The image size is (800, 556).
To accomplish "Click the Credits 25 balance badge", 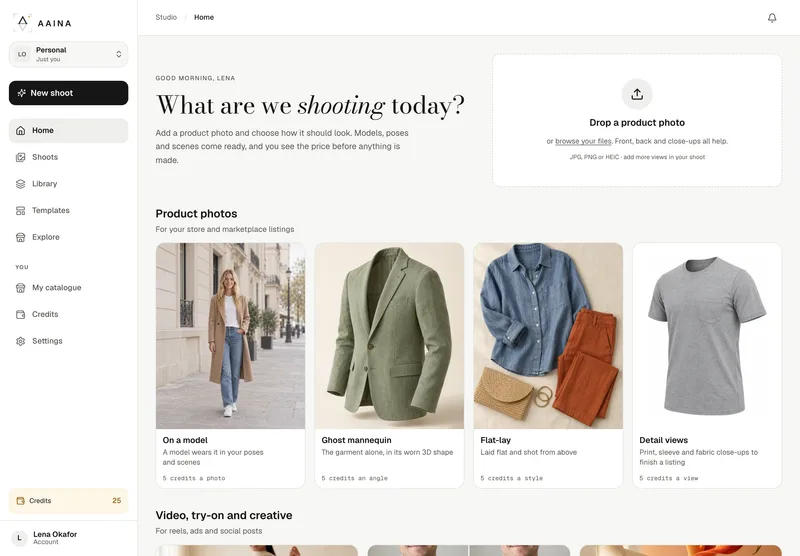I will click(68, 501).
